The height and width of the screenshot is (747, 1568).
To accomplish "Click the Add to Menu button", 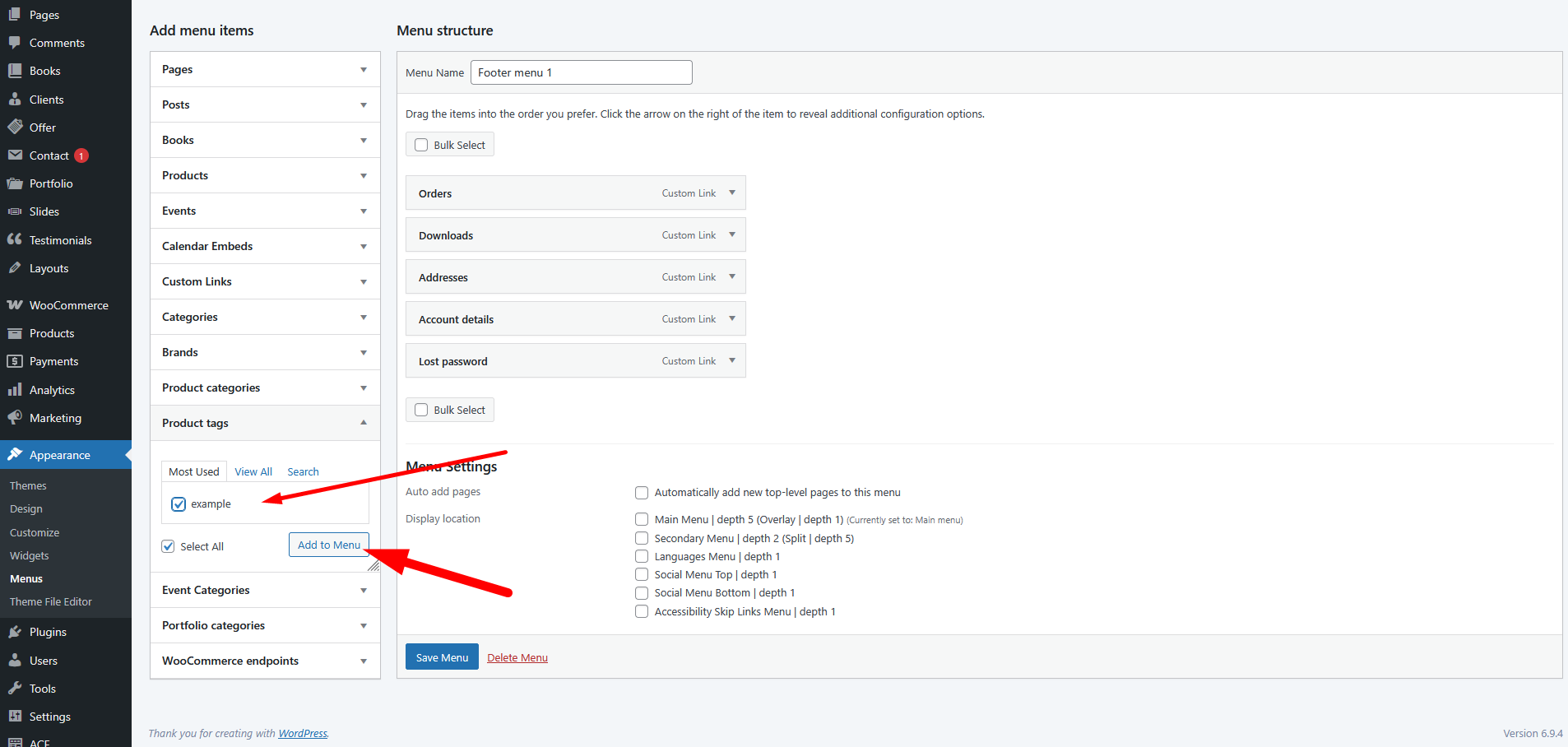I will (328, 545).
